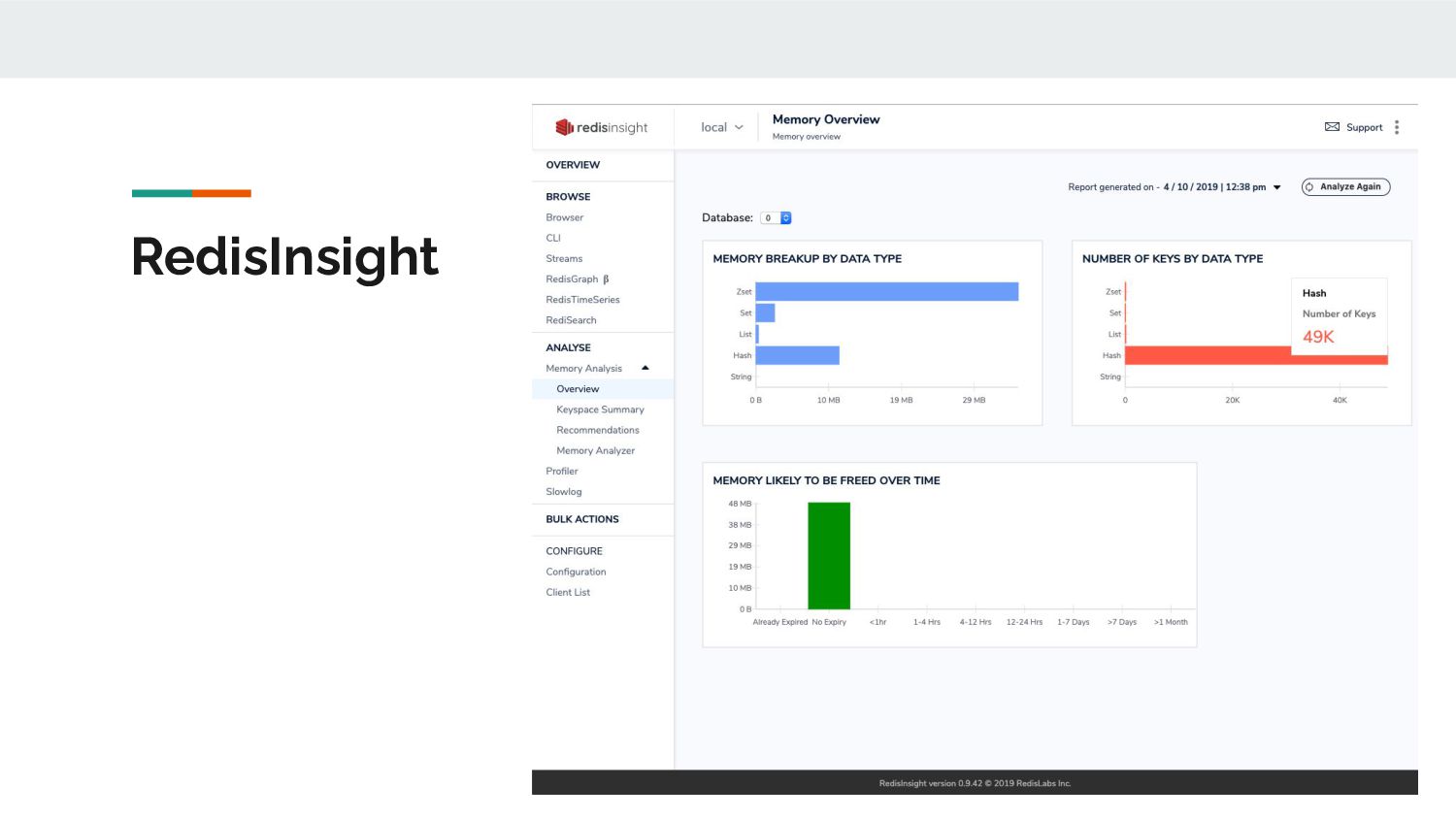Open the three-dot more options menu
1456x819 pixels.
[x=1397, y=127]
